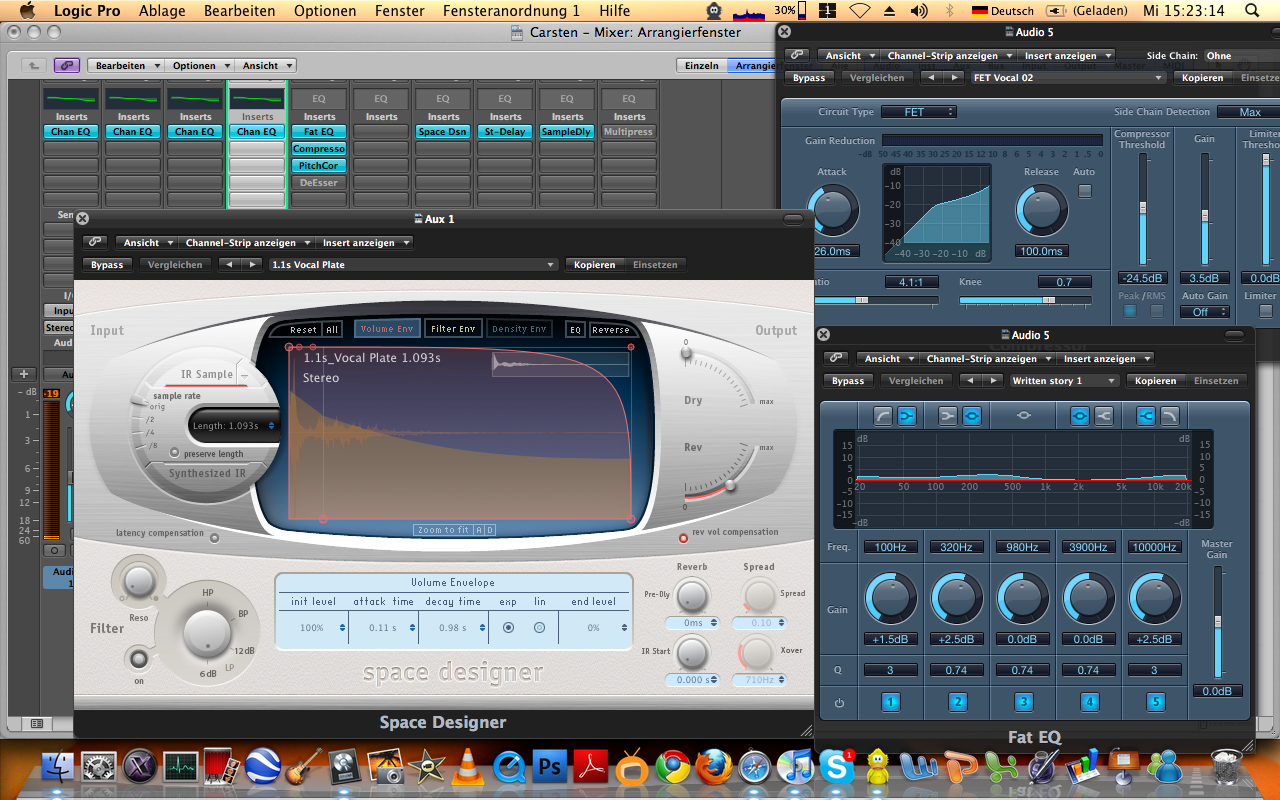Toggle the purple link button in mixer toolbar
The height and width of the screenshot is (800, 1280).
[67, 65]
